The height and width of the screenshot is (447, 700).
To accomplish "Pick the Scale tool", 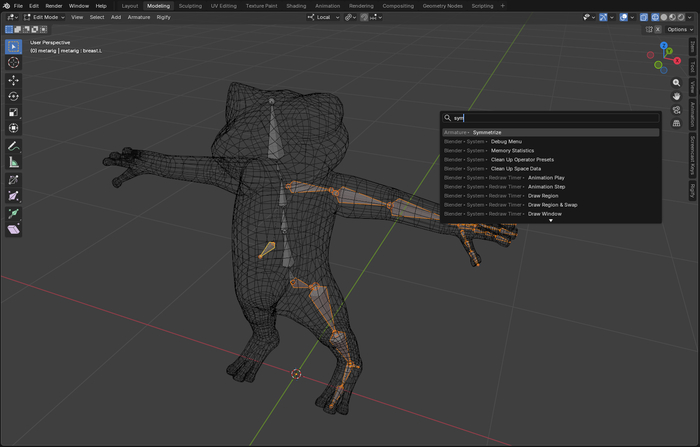I will [14, 112].
